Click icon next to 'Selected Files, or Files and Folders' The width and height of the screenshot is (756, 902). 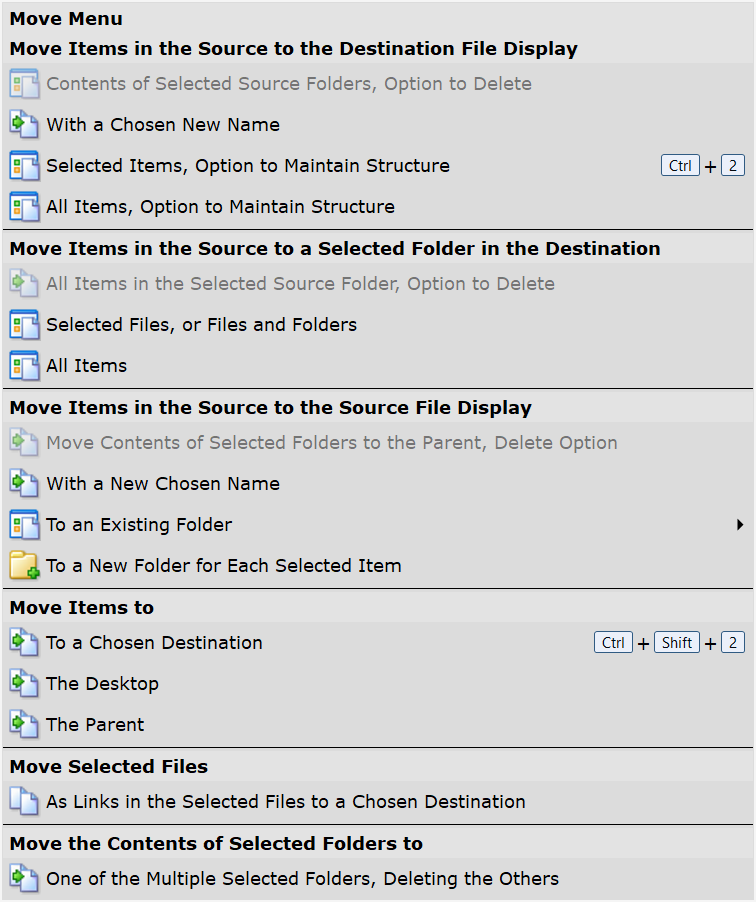coord(23,325)
